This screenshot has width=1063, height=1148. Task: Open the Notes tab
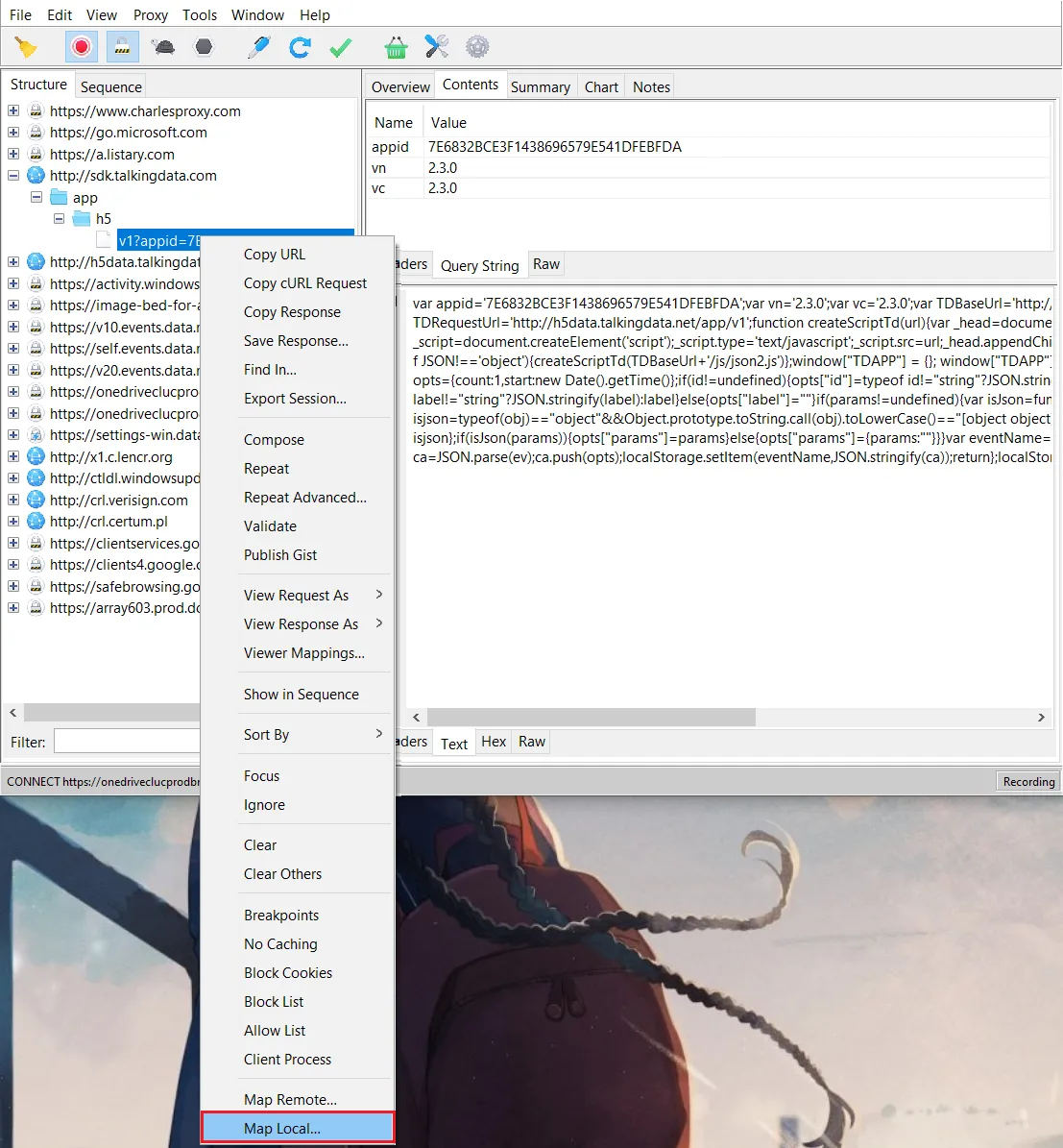(x=651, y=87)
